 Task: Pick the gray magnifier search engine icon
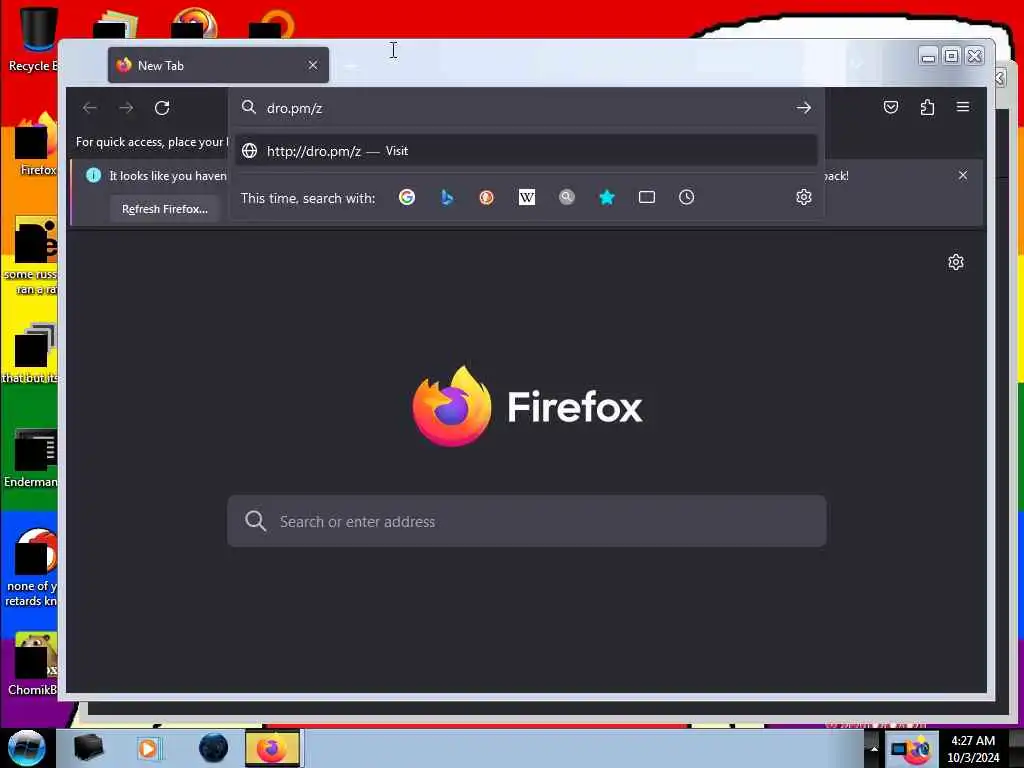point(567,197)
